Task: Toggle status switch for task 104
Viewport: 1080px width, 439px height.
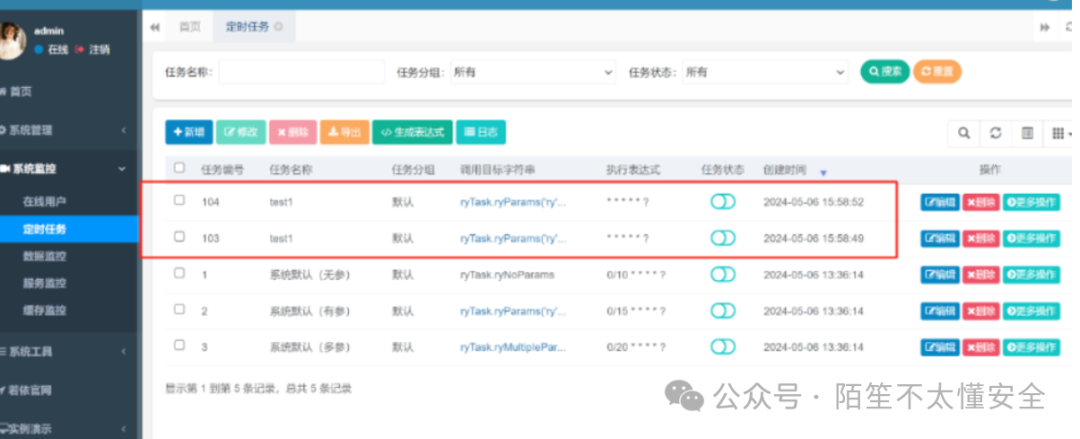Action: coord(723,202)
